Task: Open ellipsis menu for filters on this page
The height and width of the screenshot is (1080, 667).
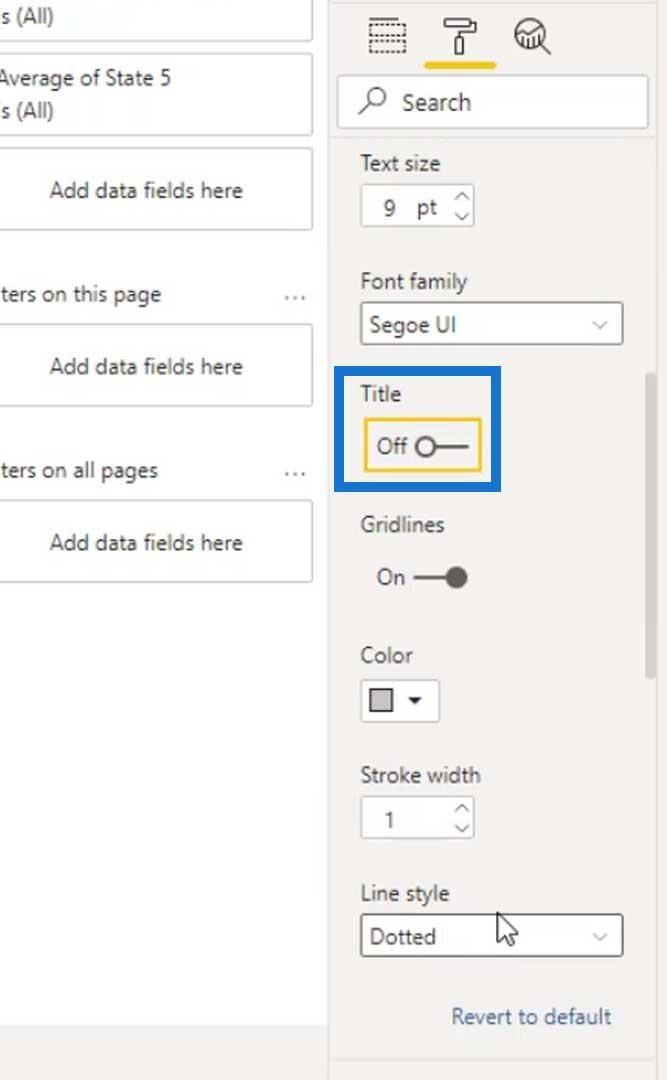Action: tap(295, 298)
